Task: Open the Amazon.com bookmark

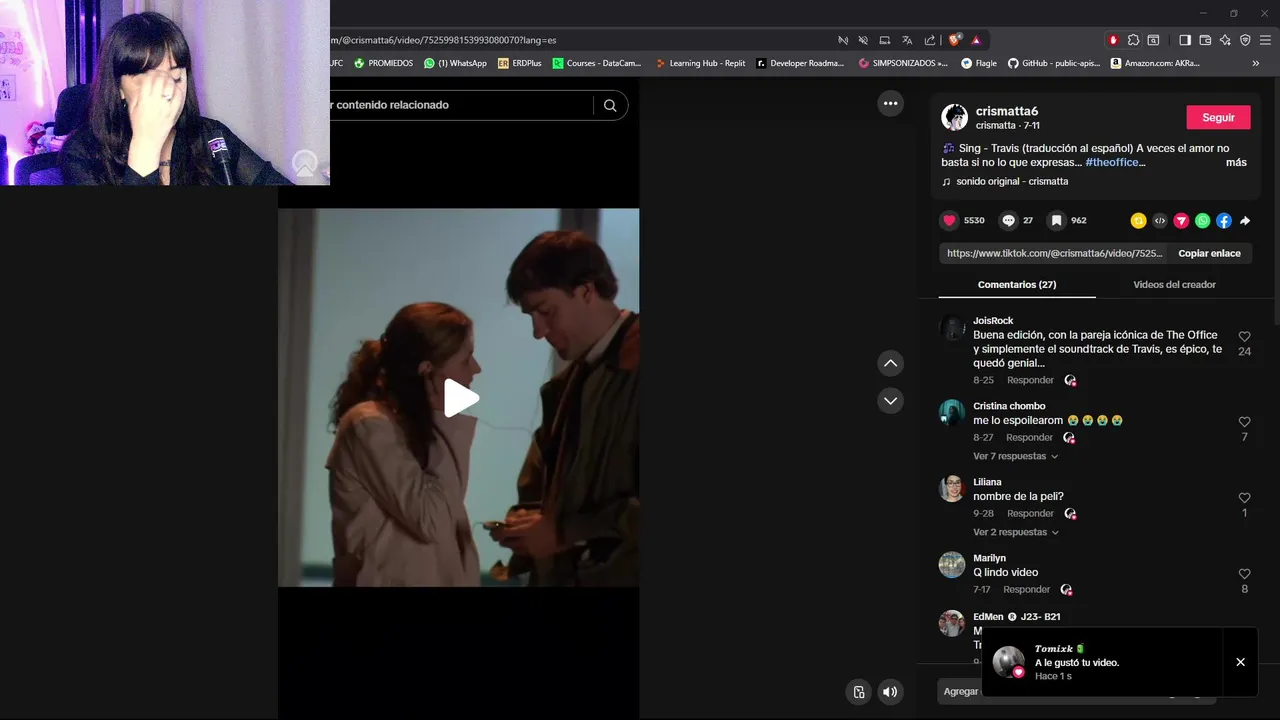Action: pyautogui.click(x=1155, y=63)
